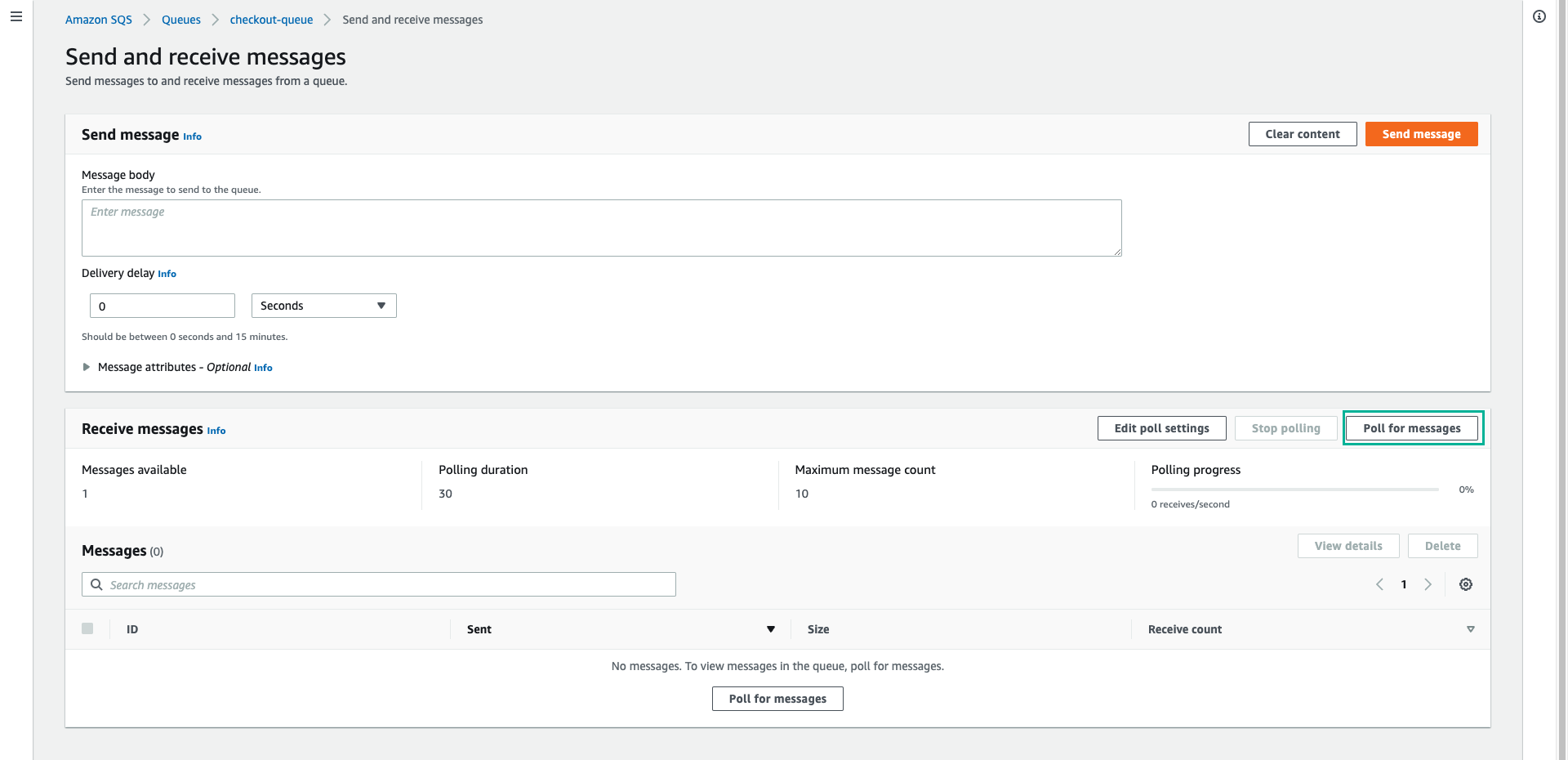Open table preferences gear icon

[1466, 584]
